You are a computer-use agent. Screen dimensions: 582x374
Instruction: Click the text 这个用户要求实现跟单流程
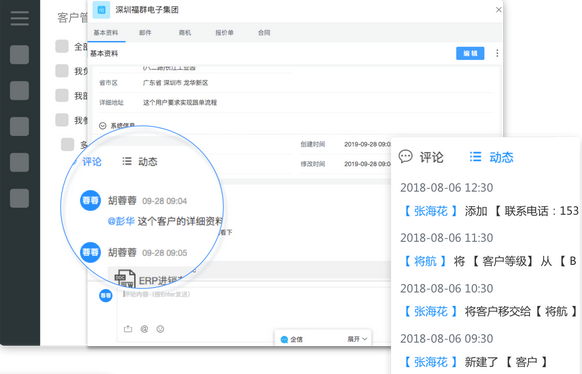click(180, 102)
